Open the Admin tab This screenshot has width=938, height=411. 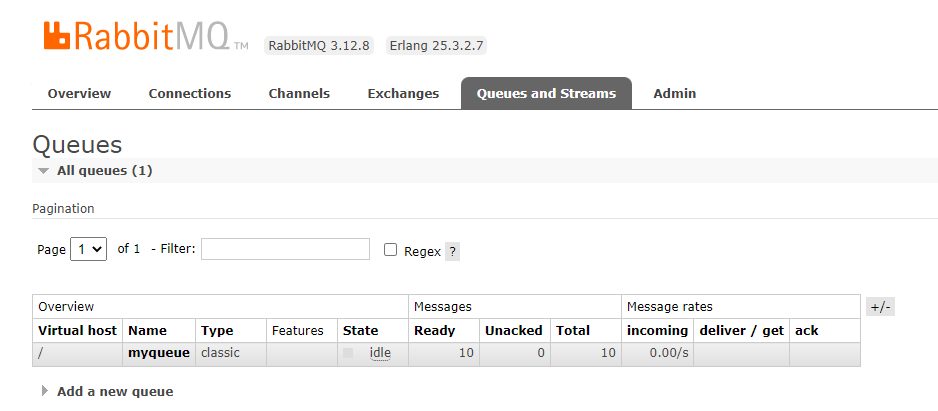pos(675,93)
